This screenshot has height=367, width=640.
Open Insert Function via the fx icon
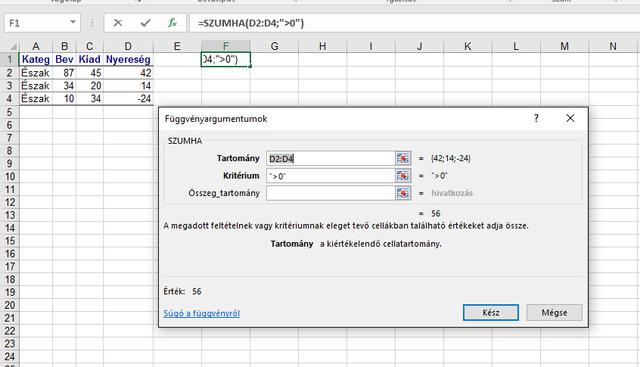coord(172,23)
